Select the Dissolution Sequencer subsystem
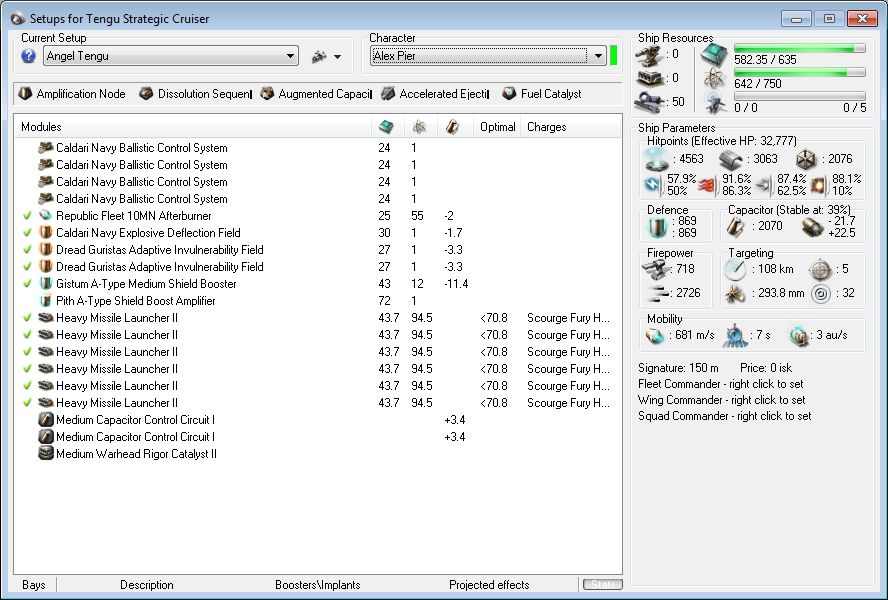The width and height of the screenshot is (888, 600). [x=195, y=94]
